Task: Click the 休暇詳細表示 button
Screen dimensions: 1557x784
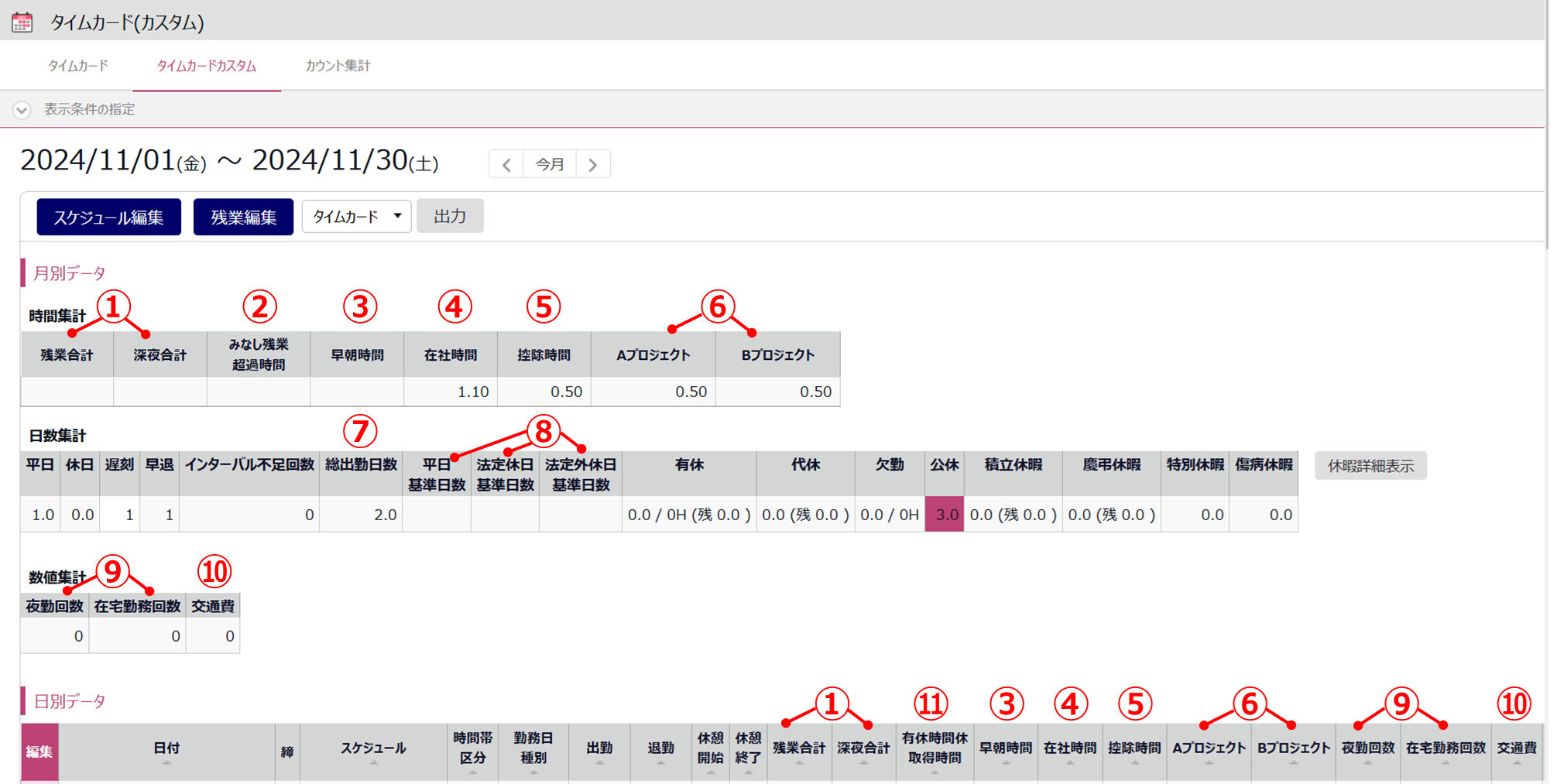Action: [1370, 466]
